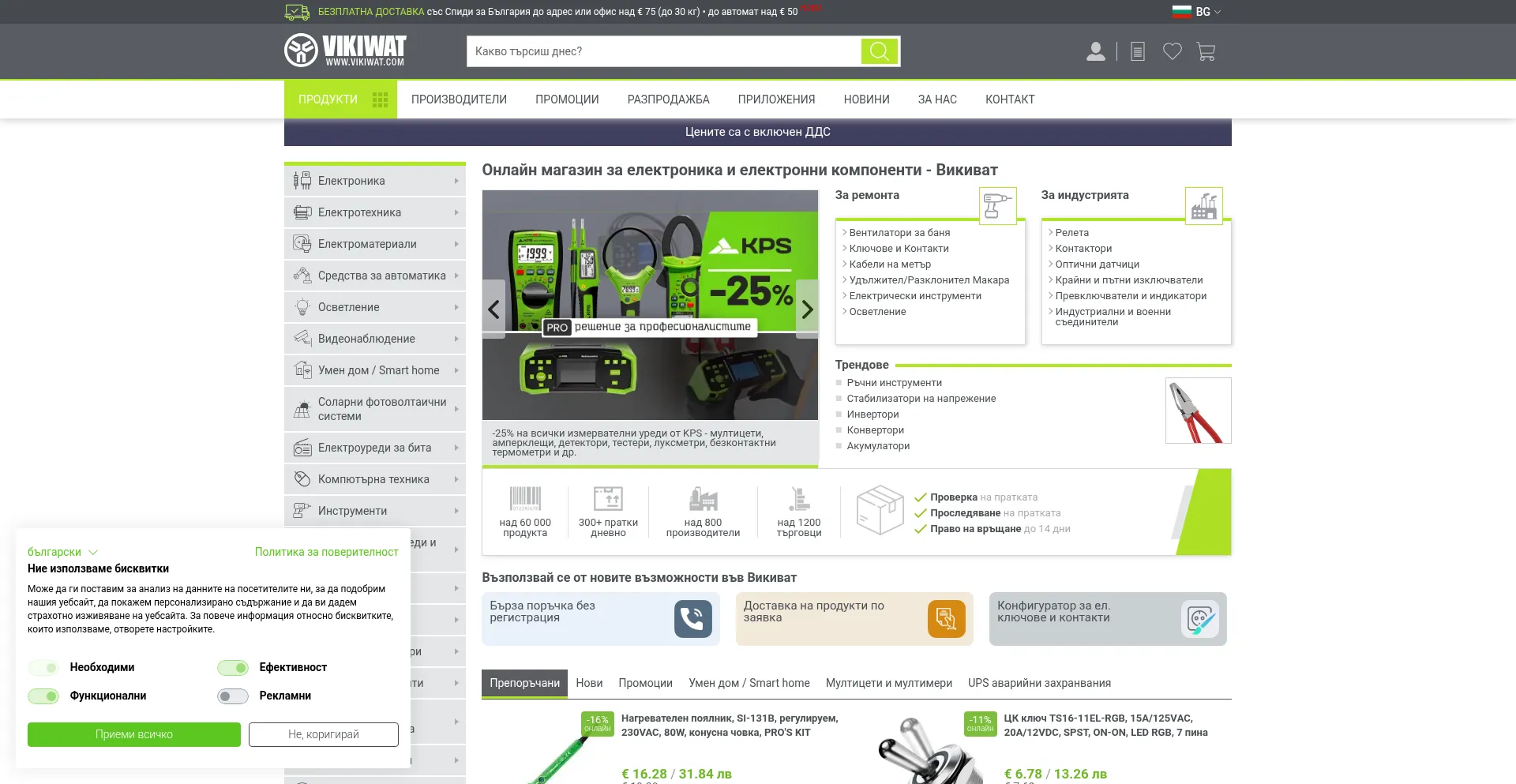Open the user account icon
The width and height of the screenshot is (1516, 784).
(x=1095, y=51)
